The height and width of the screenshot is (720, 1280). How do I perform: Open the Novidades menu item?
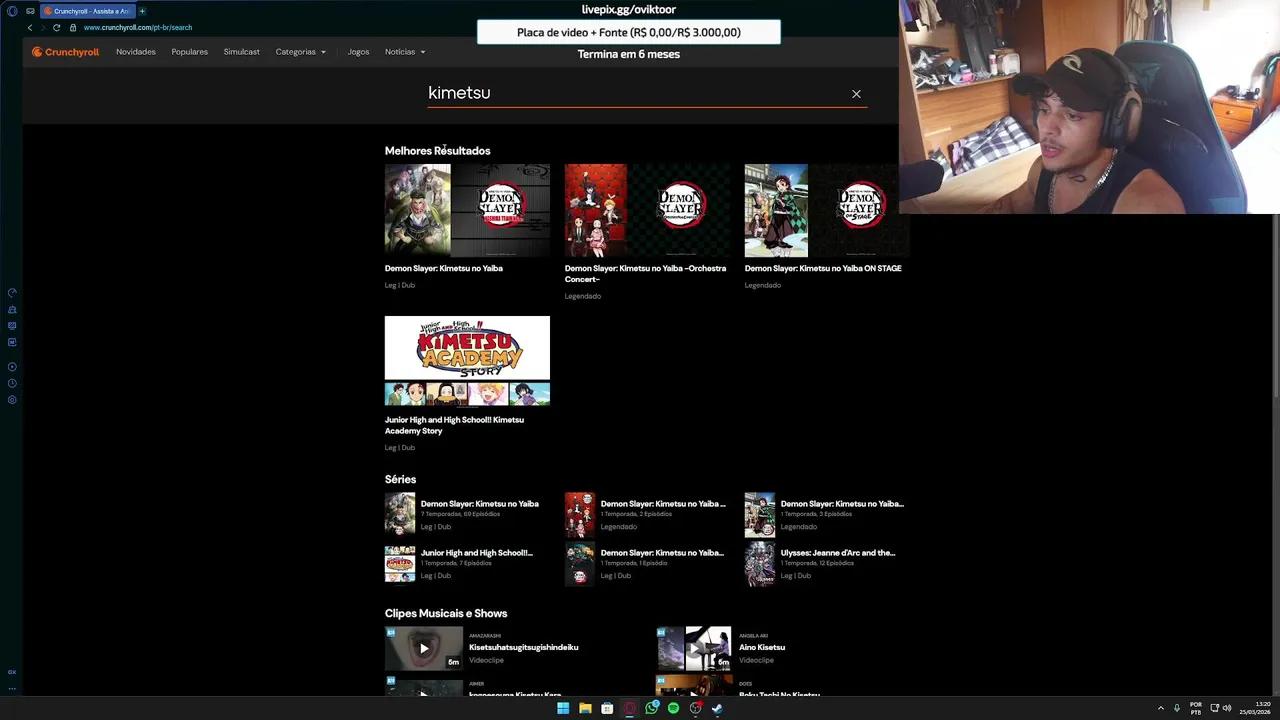[136, 52]
